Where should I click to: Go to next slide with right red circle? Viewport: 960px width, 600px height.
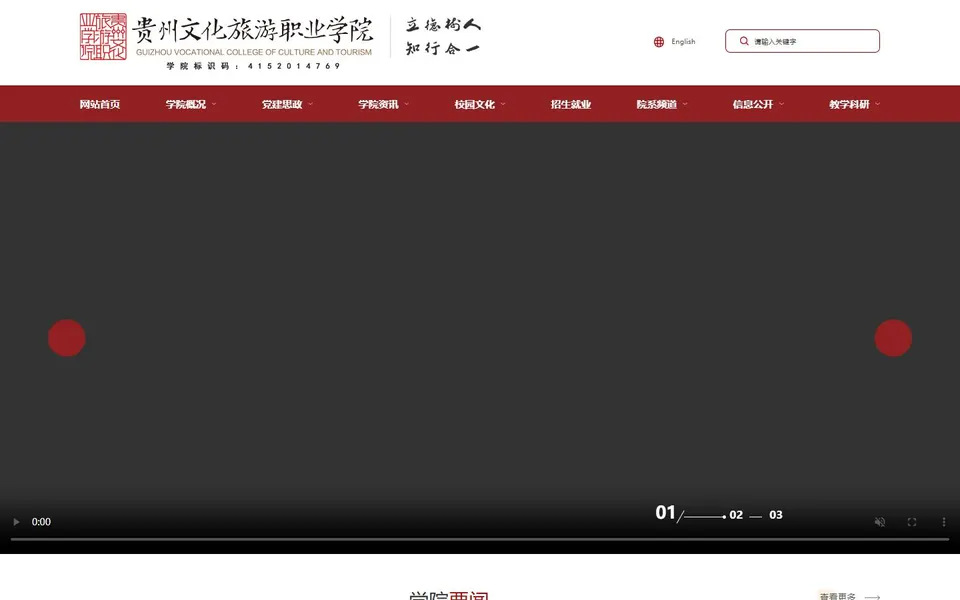[893, 338]
